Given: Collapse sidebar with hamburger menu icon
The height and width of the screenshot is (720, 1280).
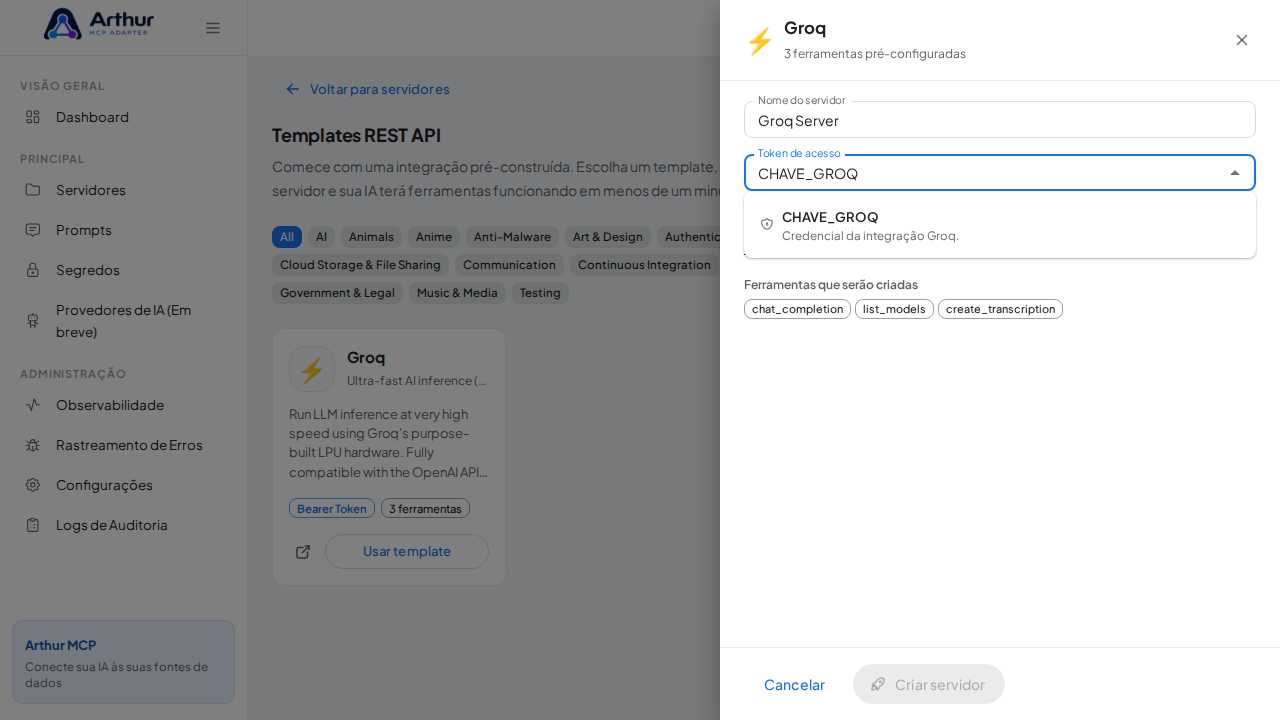Looking at the screenshot, I should point(213,28).
